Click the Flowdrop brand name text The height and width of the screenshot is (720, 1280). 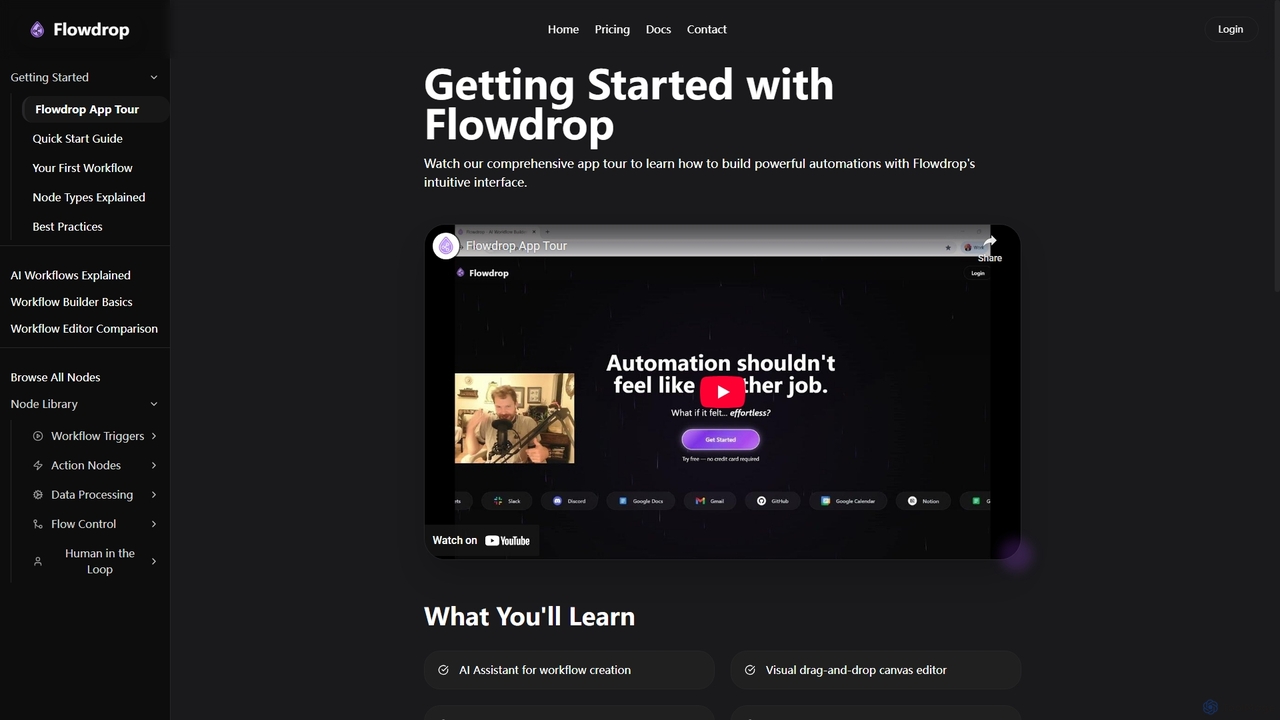coord(91,30)
